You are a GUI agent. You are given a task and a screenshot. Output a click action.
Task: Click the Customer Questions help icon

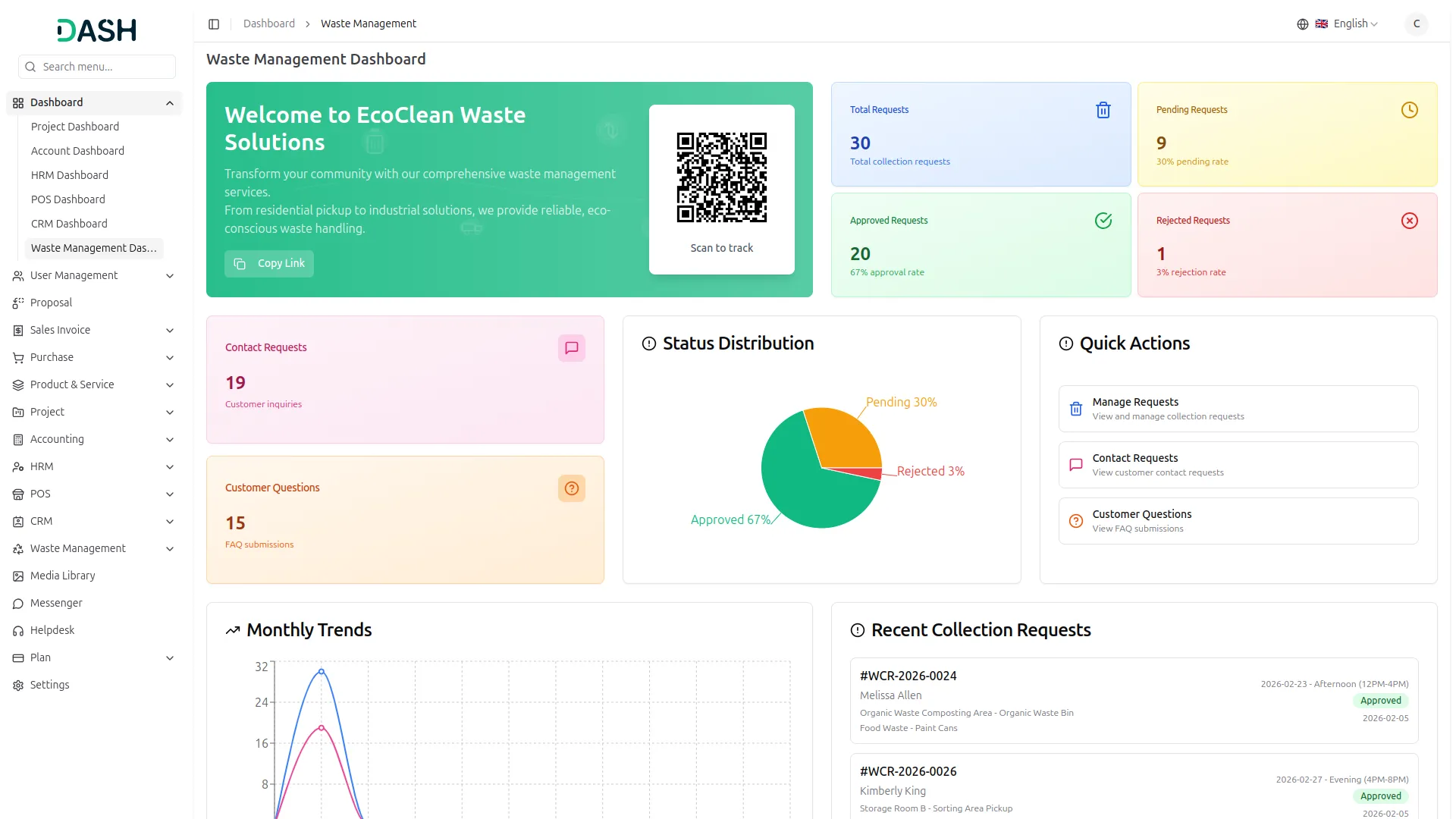point(572,489)
